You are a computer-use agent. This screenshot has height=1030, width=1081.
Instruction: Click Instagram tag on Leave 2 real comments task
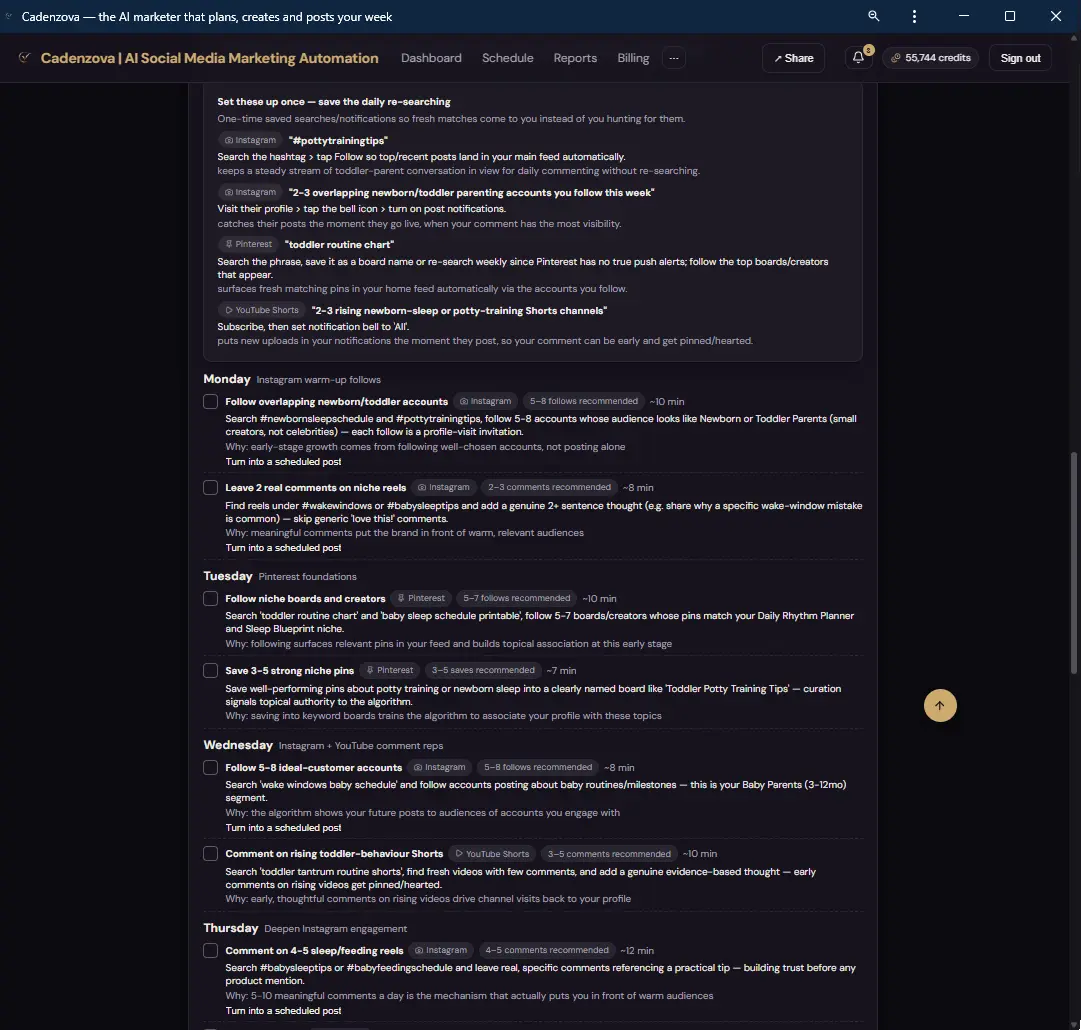point(444,487)
